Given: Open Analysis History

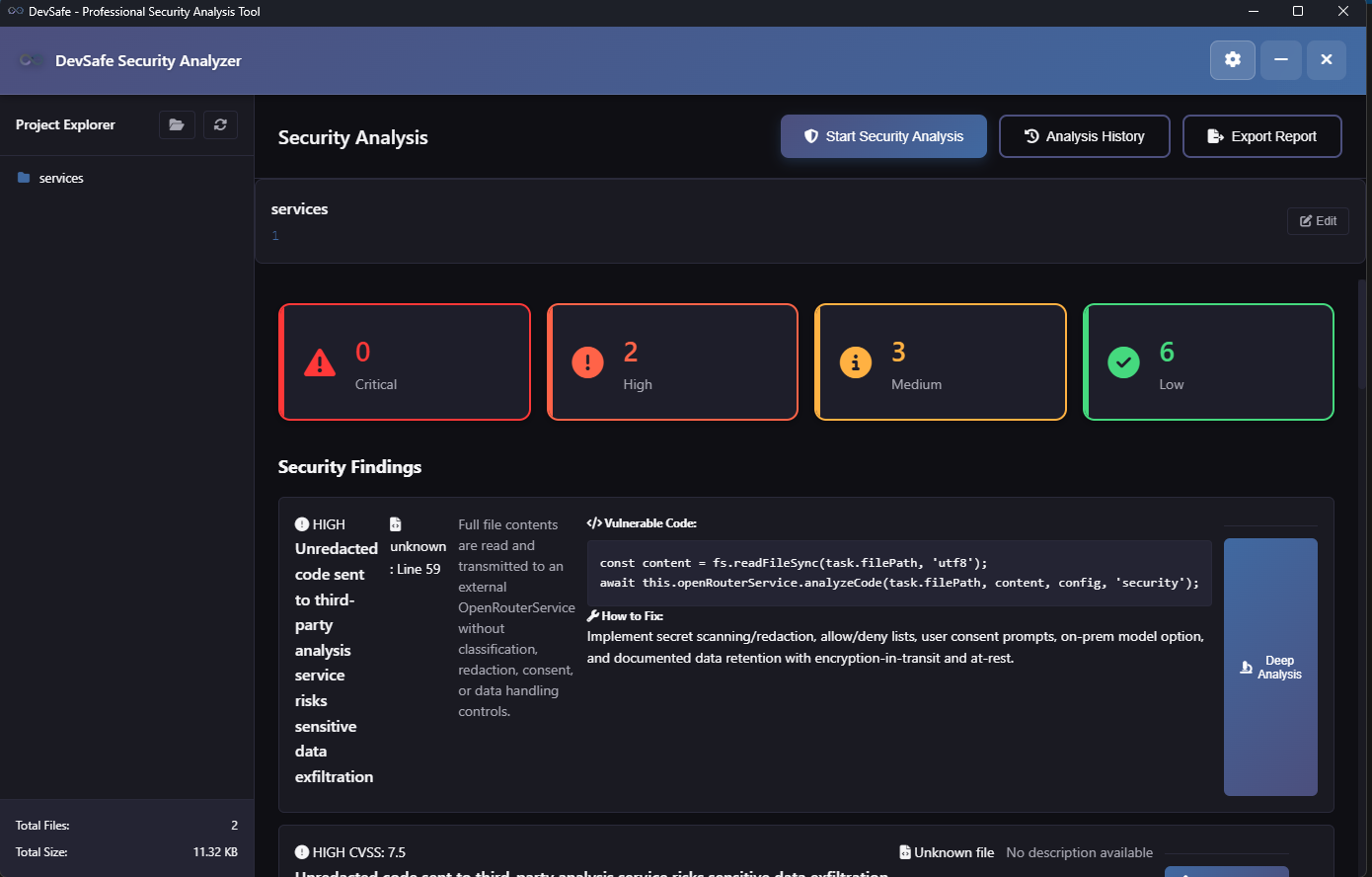Looking at the screenshot, I should click(x=1084, y=136).
